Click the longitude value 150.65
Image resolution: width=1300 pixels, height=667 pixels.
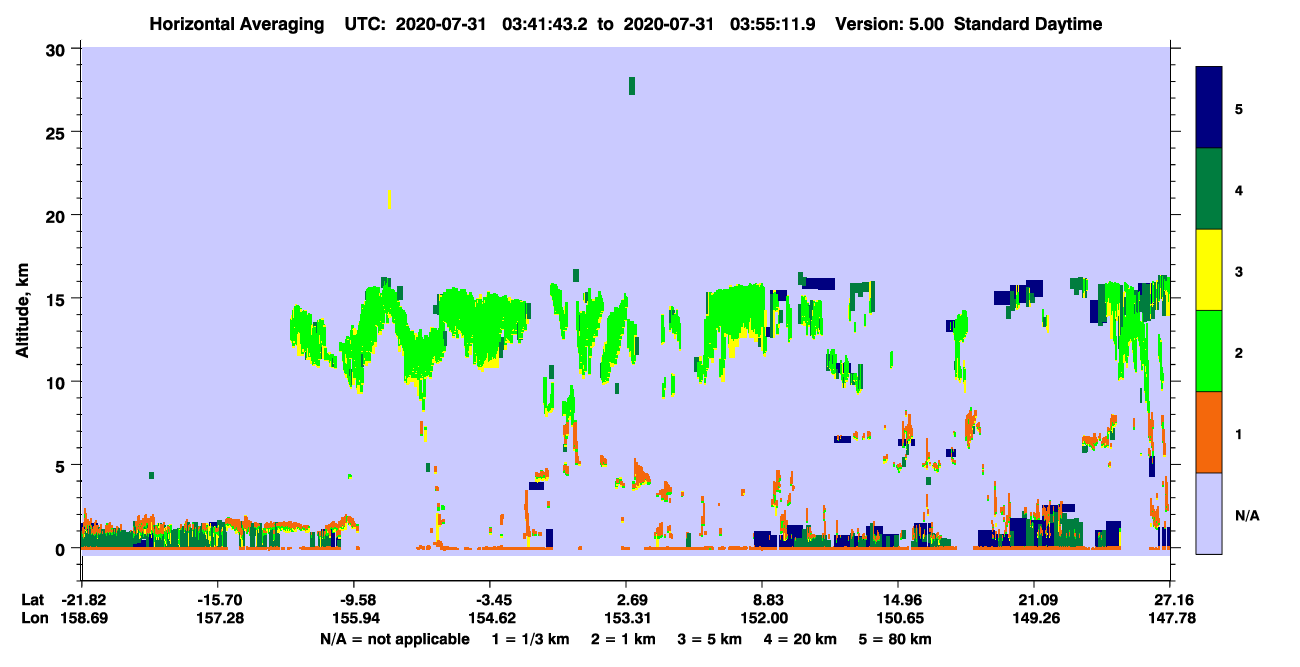[898, 619]
